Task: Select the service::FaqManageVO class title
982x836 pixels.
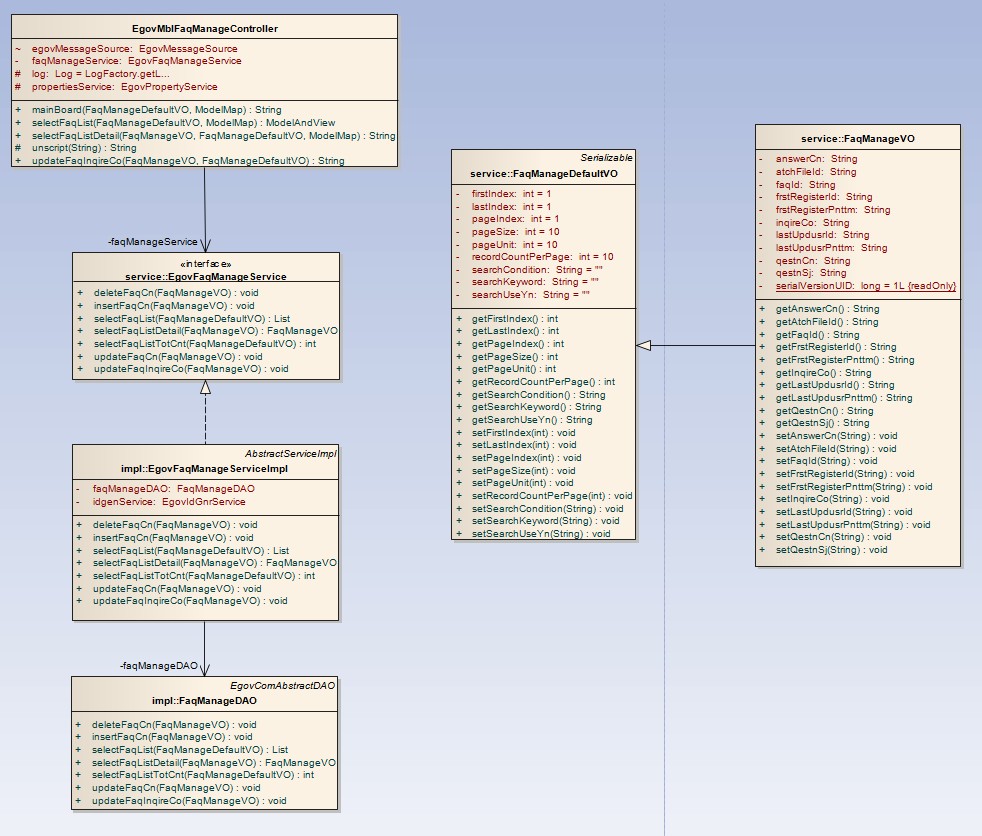Action: point(858,139)
